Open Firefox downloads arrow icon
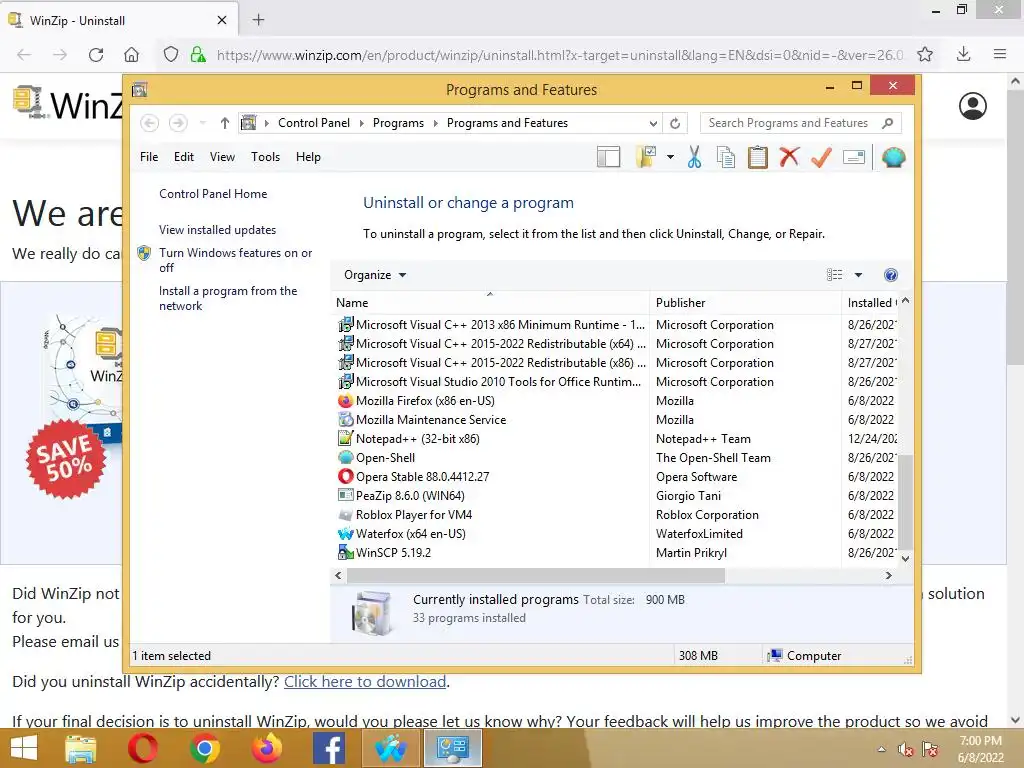Image resolution: width=1024 pixels, height=768 pixels. pyautogui.click(x=963, y=54)
